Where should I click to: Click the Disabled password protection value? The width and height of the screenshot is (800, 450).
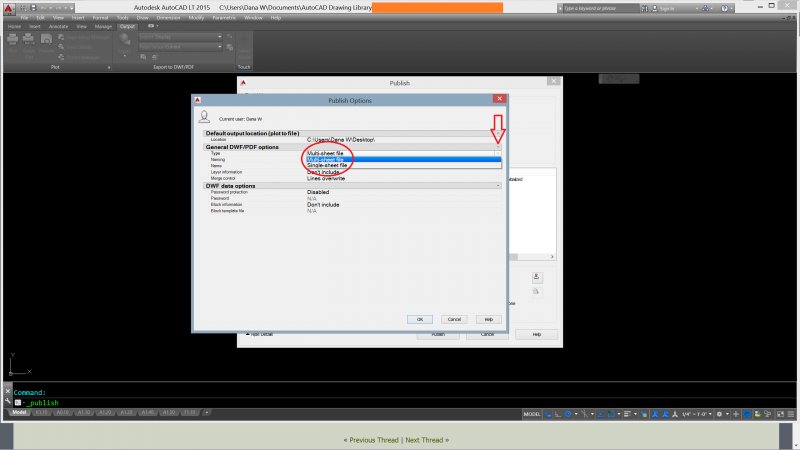click(318, 192)
